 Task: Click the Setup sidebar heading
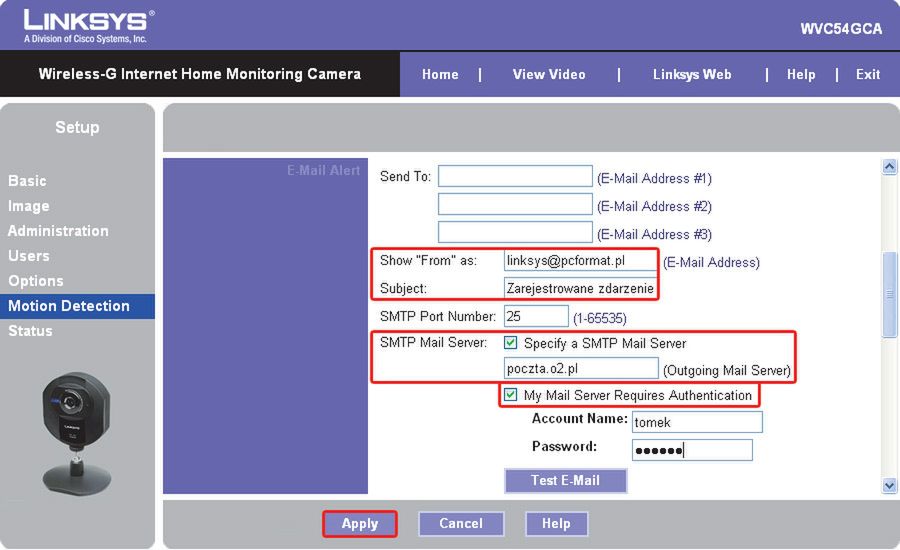[77, 127]
